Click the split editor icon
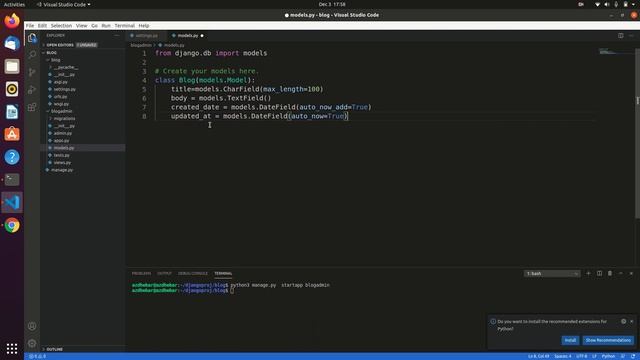 point(620,36)
